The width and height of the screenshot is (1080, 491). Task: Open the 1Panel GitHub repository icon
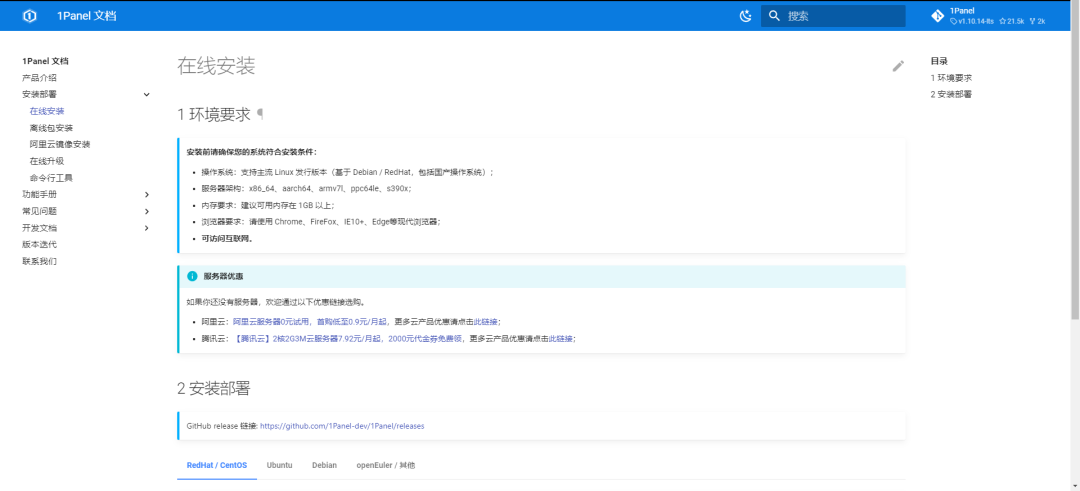point(937,16)
